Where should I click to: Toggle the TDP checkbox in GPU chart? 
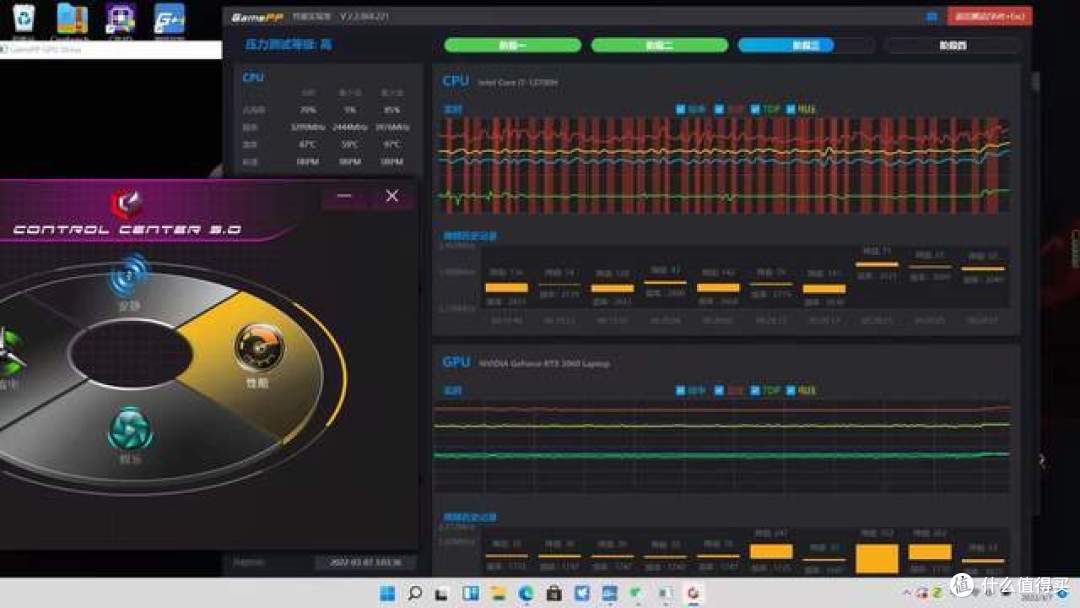[755, 390]
